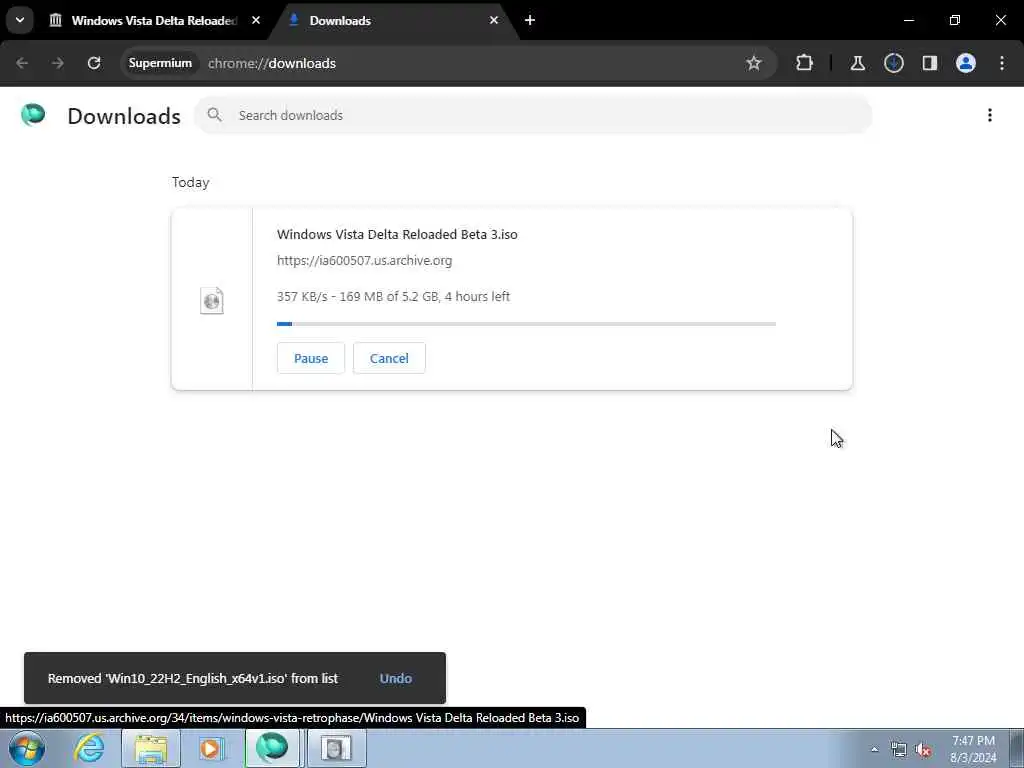Click the ISO file icon
The image size is (1024, 768).
(212, 300)
